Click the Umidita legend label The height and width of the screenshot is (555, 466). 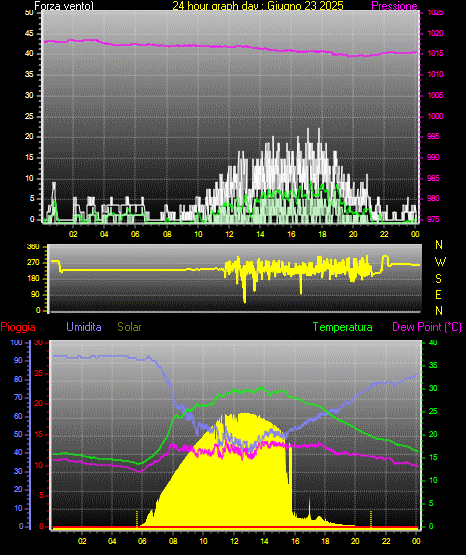pos(84,327)
